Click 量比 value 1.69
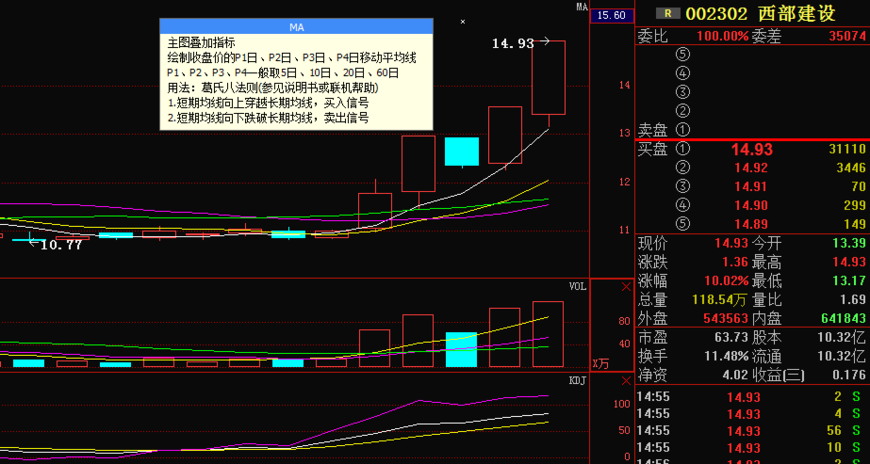The height and width of the screenshot is (464, 870). point(852,300)
